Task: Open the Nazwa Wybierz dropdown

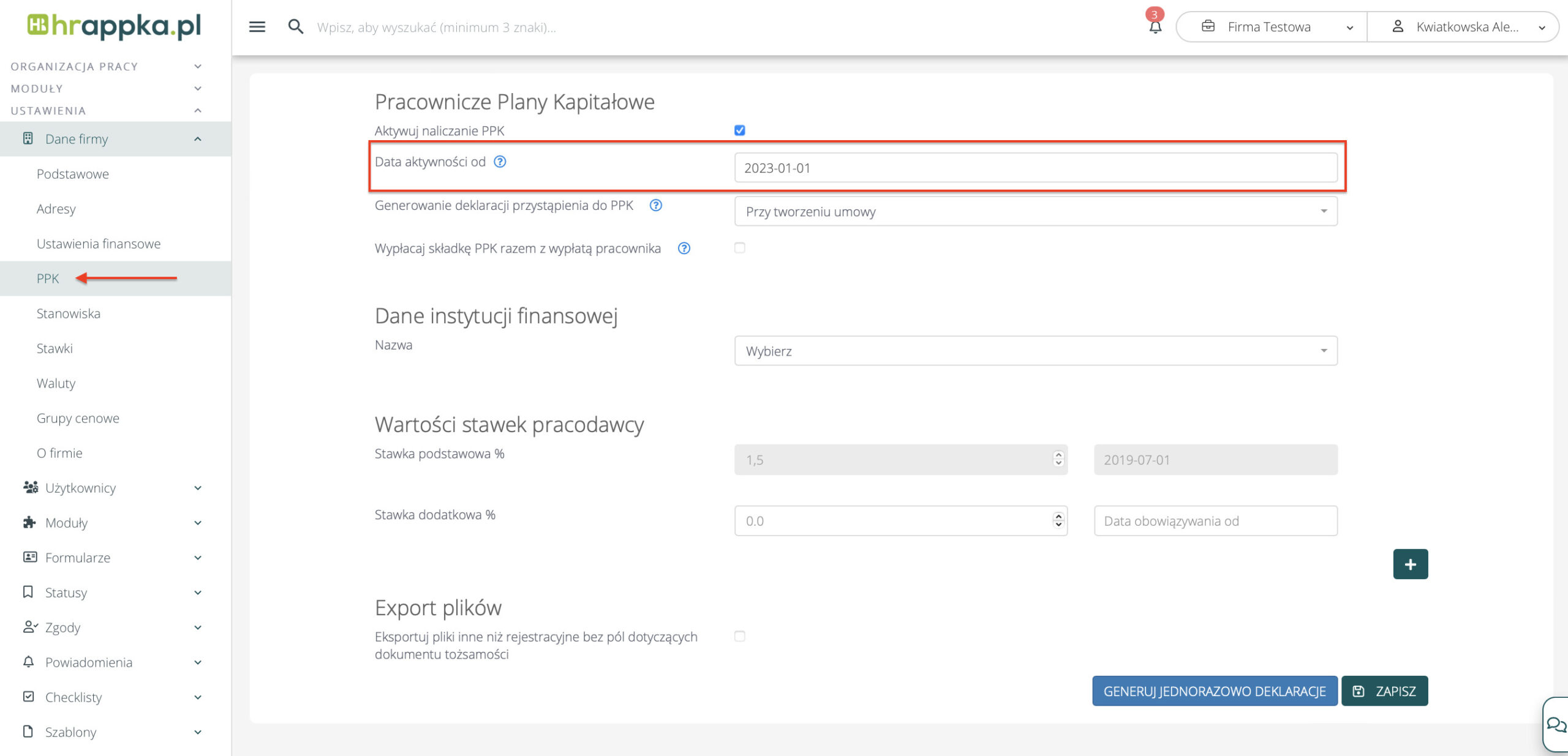Action: pyautogui.click(x=1035, y=351)
